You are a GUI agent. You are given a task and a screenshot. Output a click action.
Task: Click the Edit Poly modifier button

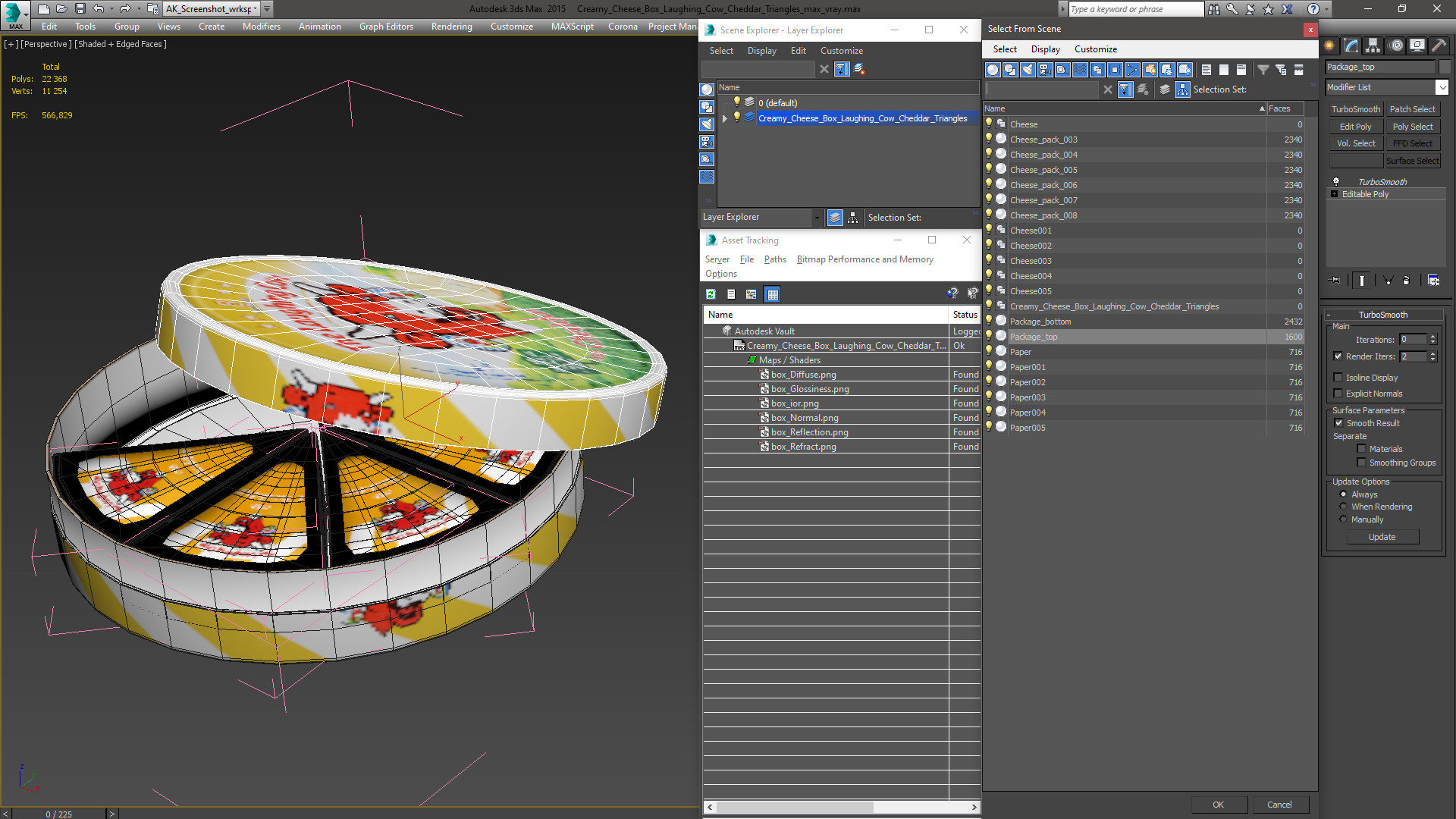coord(1356,127)
